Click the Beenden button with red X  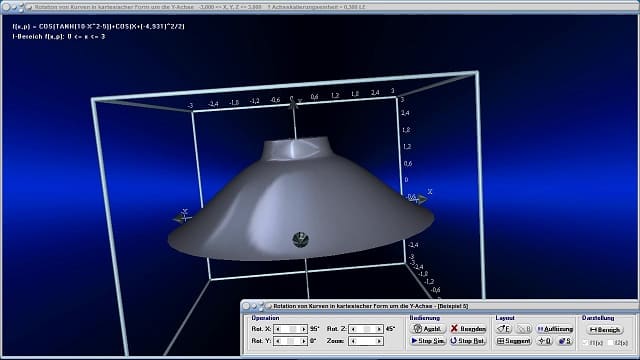coord(468,329)
